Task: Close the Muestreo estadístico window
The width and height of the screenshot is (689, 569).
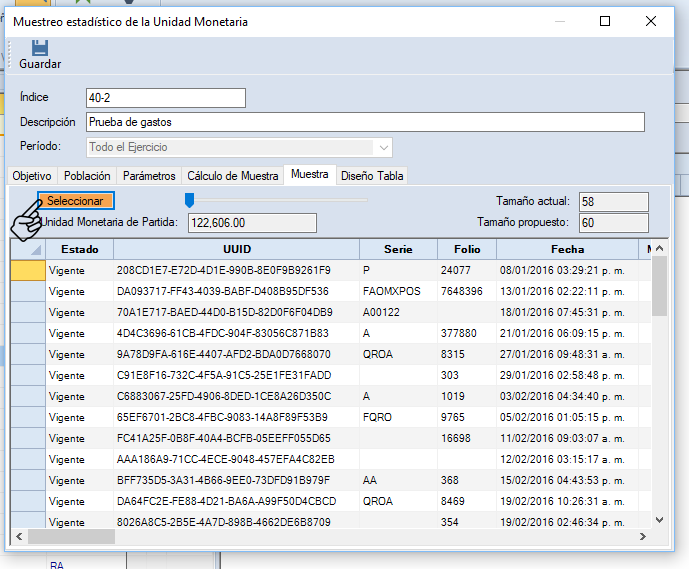Action: coord(651,21)
